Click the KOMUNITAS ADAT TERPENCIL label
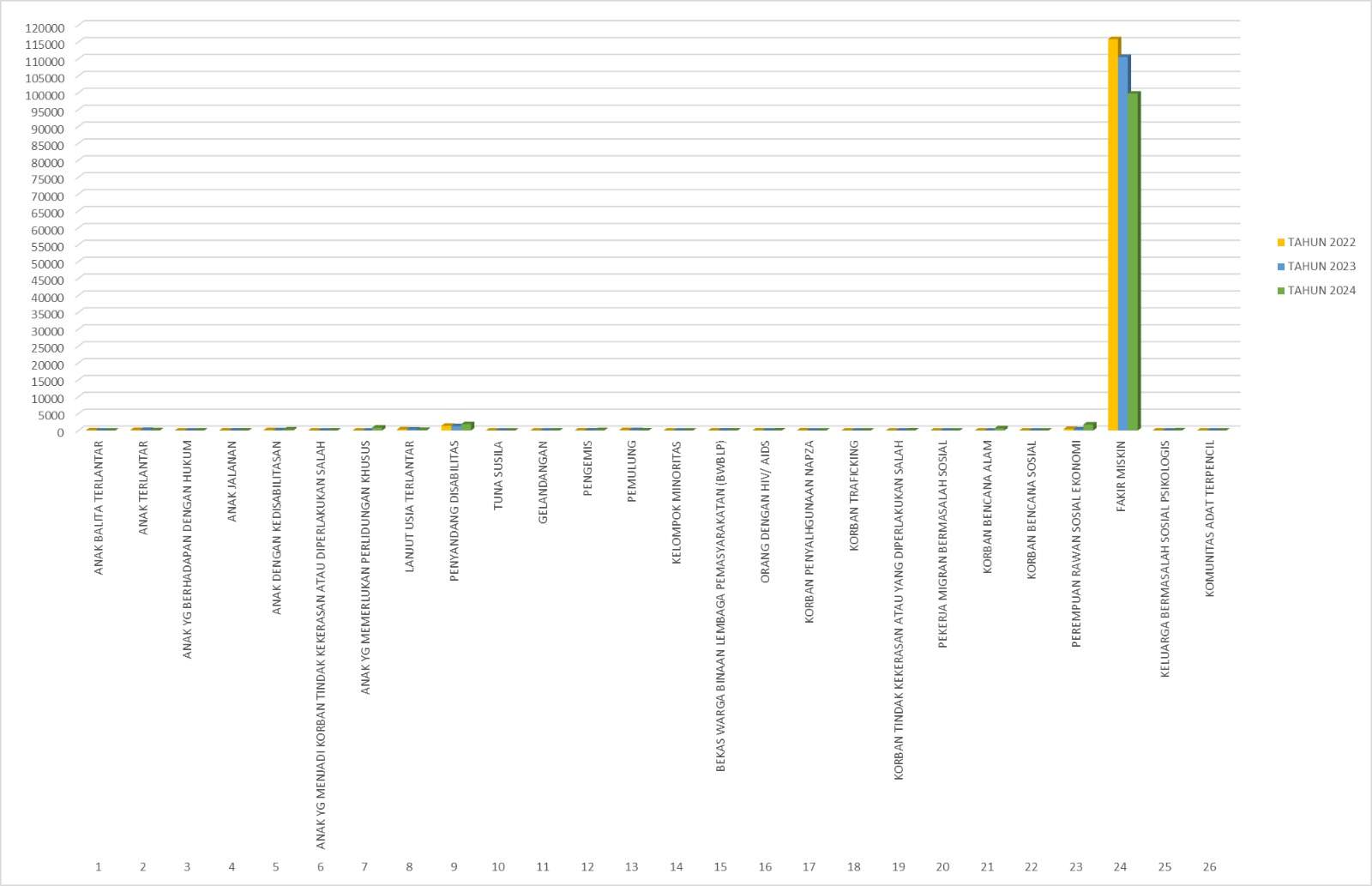Image resolution: width=1372 pixels, height=886 pixels. [x=1210, y=519]
